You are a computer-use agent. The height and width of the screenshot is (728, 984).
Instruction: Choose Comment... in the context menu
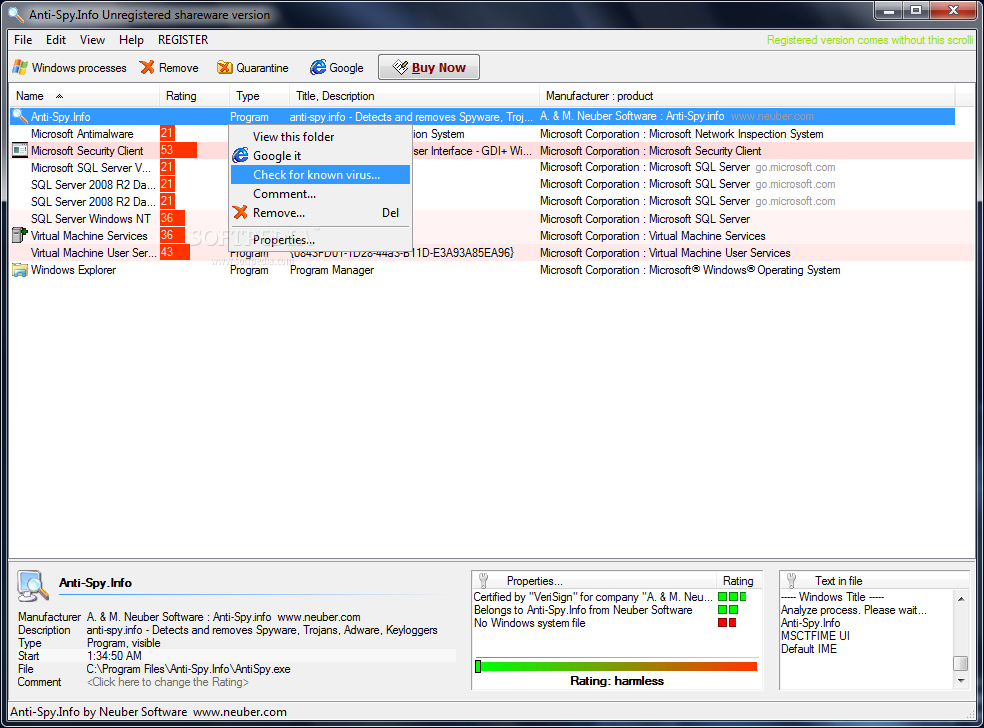coord(320,193)
